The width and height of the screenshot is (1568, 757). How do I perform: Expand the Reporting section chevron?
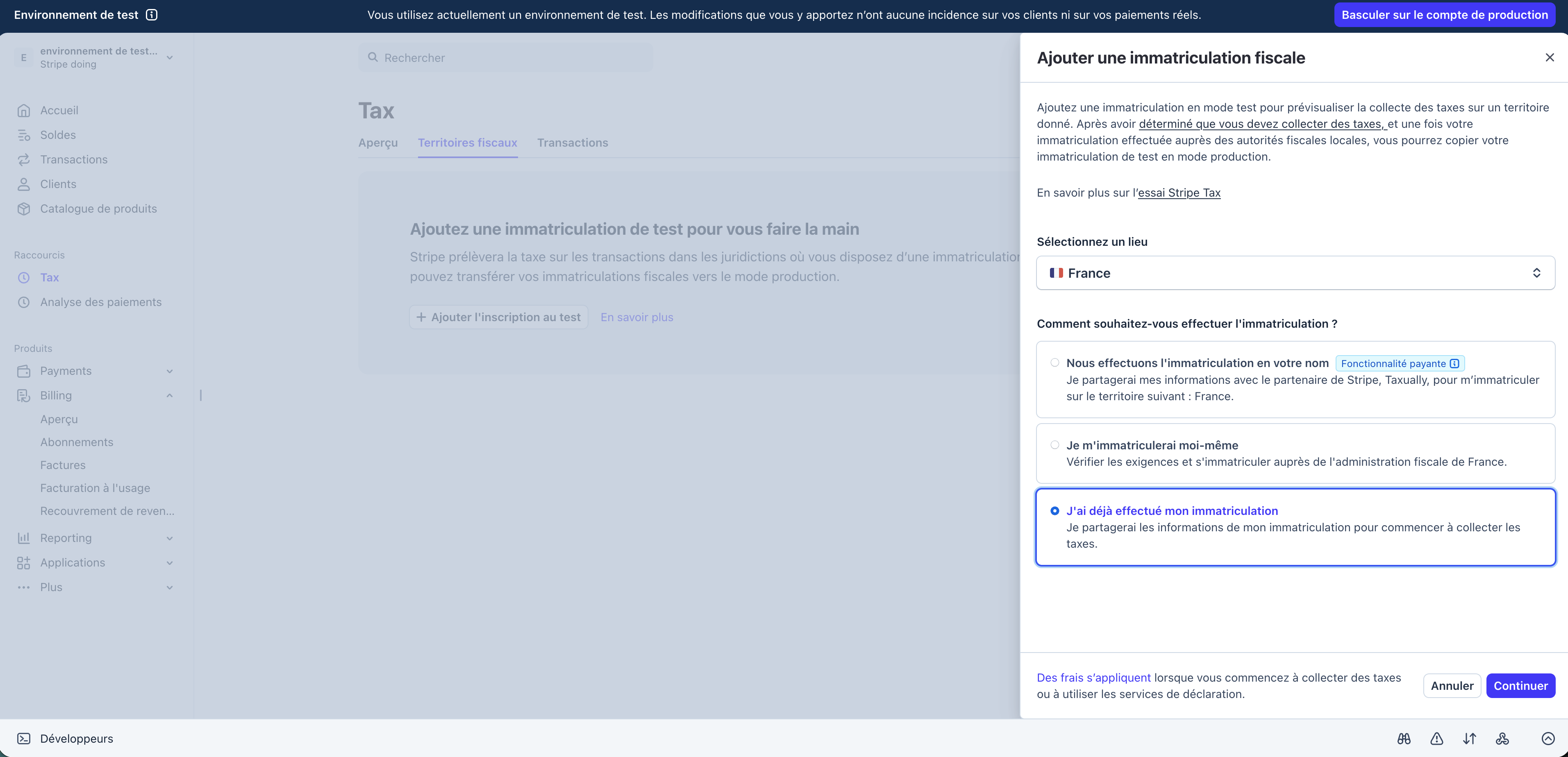click(170, 538)
